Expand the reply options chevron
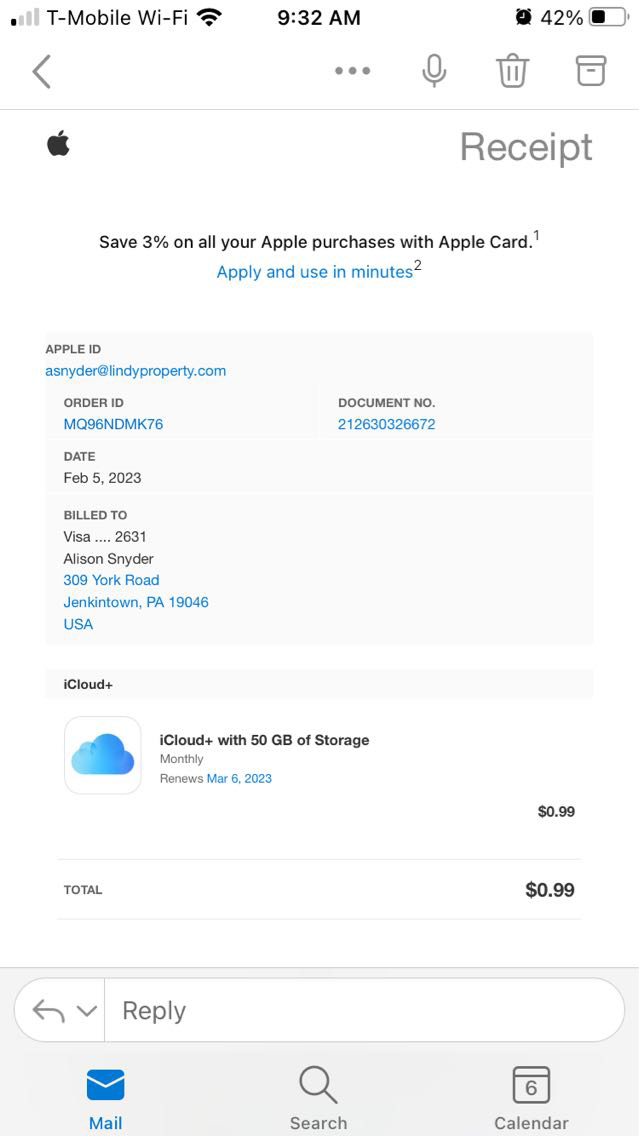The image size is (639, 1136). coord(87,1011)
